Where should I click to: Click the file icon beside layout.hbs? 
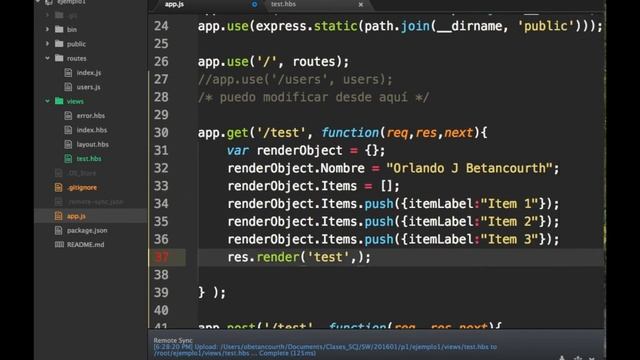tap(68, 144)
